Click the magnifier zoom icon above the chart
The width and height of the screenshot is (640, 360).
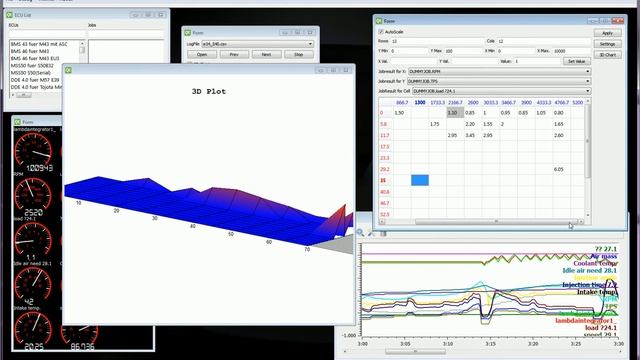pyautogui.click(x=360, y=233)
